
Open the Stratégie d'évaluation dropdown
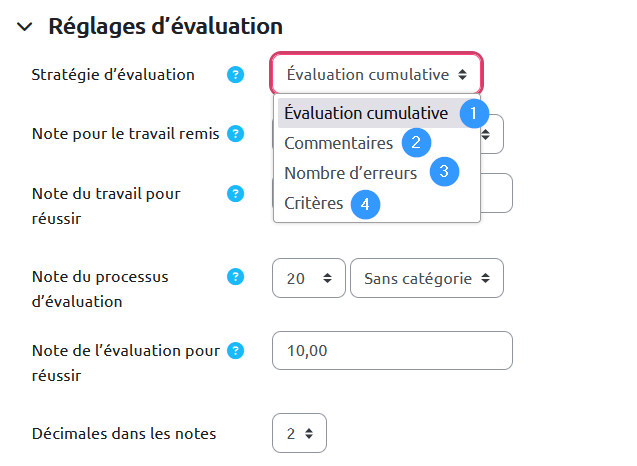click(376, 74)
